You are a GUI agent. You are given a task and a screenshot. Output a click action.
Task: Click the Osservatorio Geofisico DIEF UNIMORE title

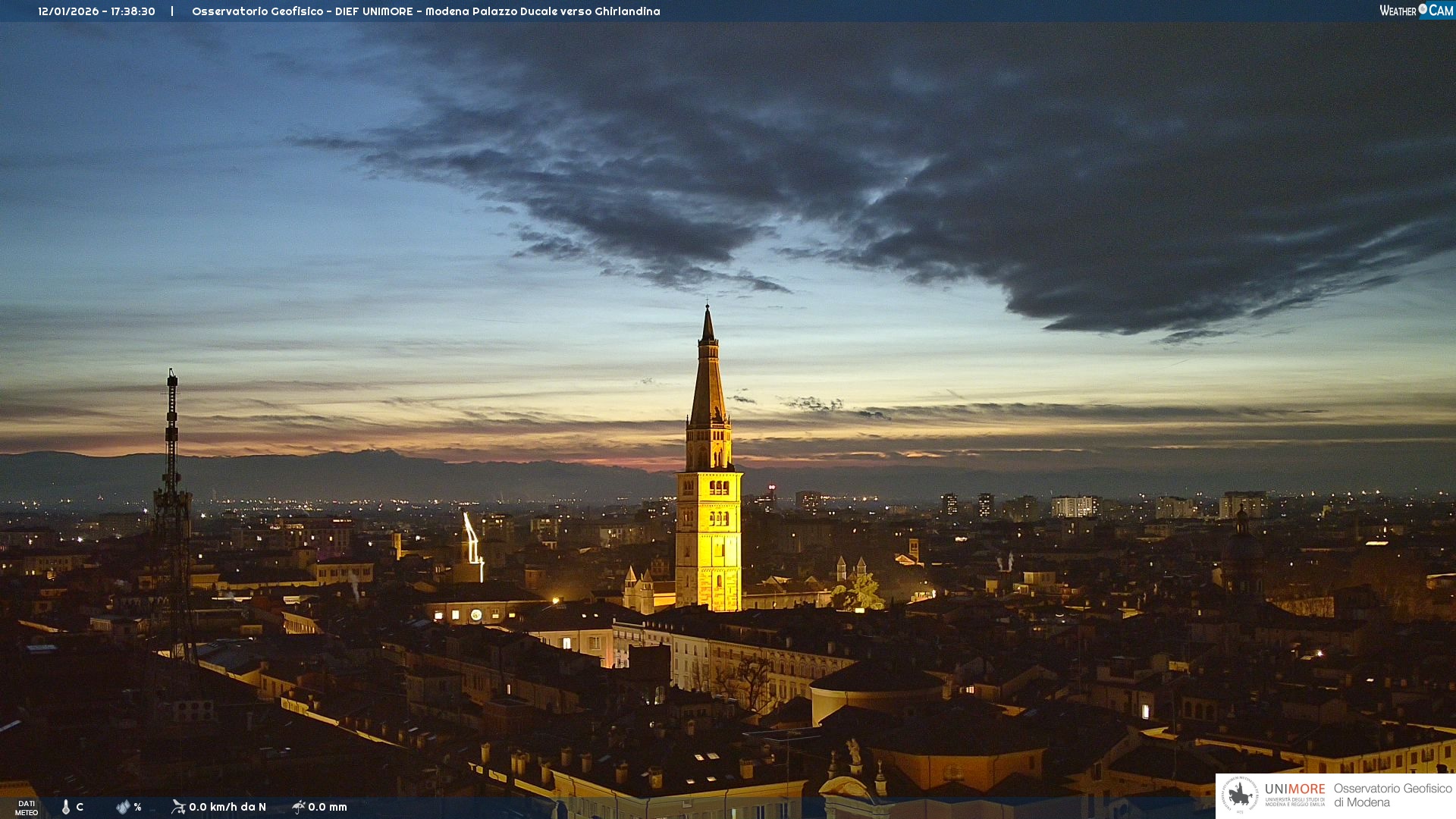coord(425,11)
